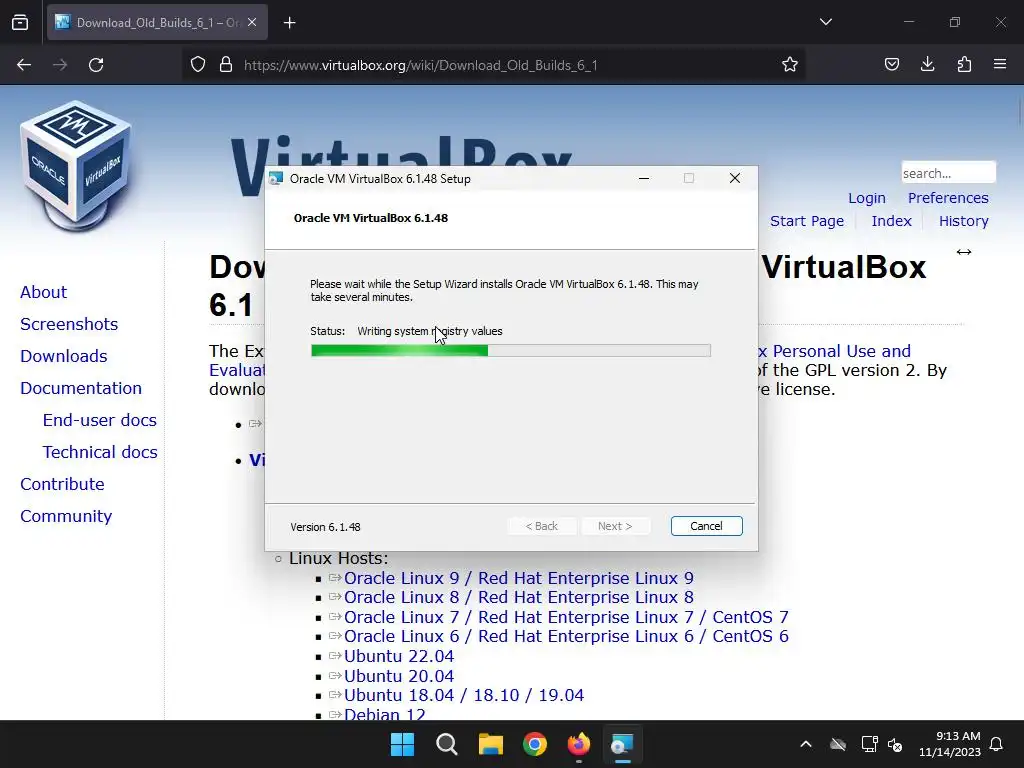Screen dimensions: 1024x768
Task: Open the muted volume tray icon
Action: (x=895, y=744)
